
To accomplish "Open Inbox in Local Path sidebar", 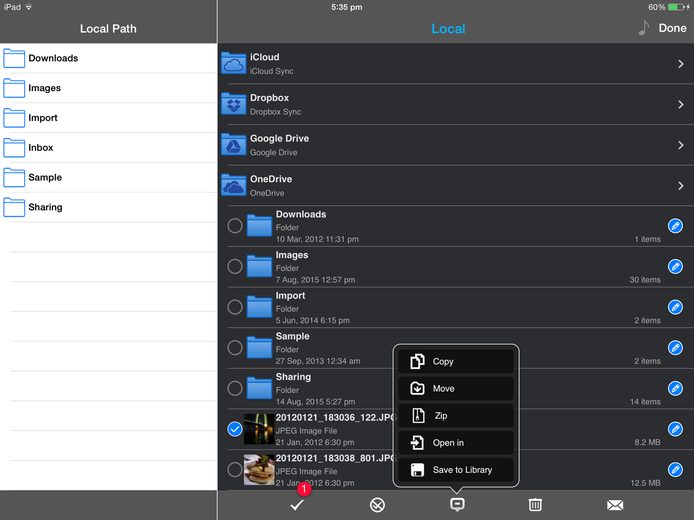I will click(108, 147).
